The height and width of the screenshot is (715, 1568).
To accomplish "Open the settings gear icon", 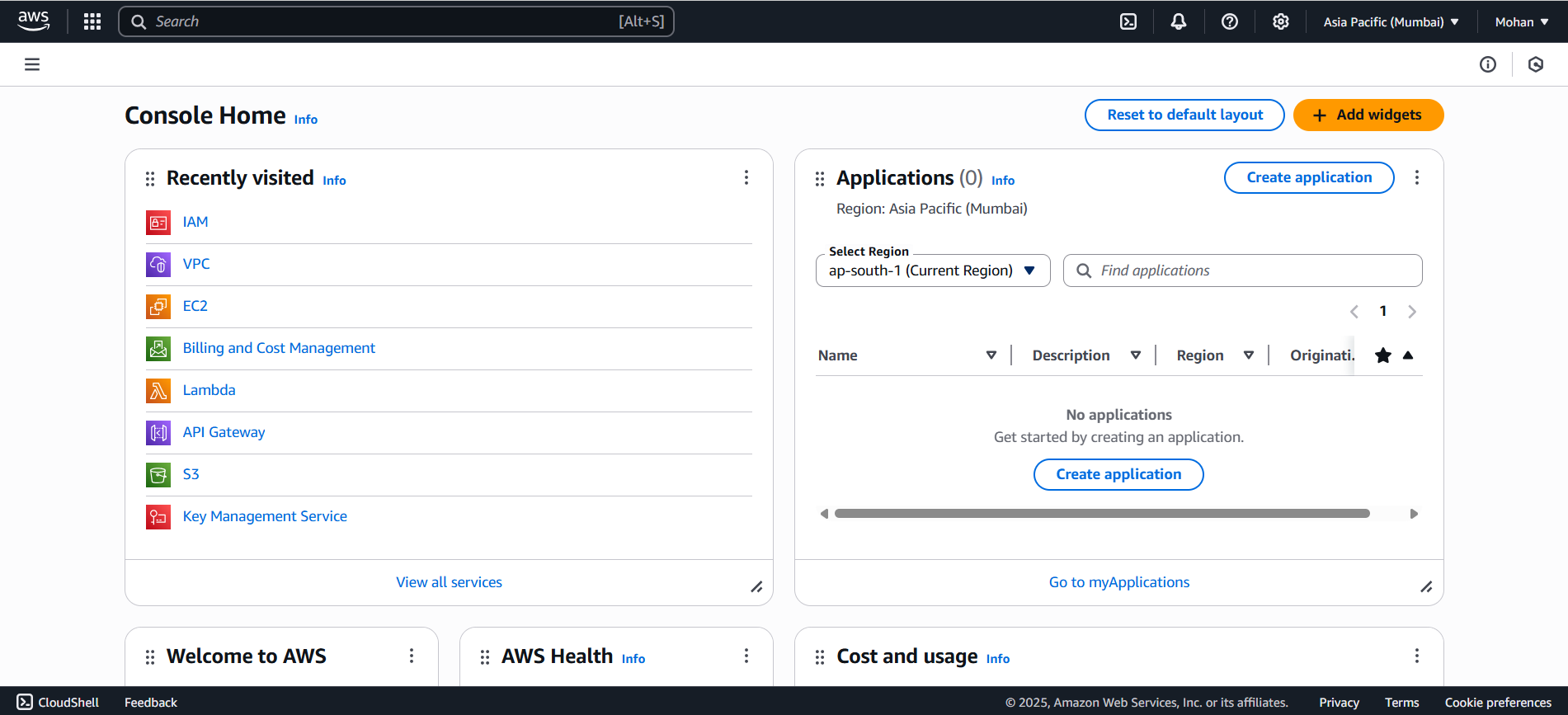I will click(x=1280, y=21).
